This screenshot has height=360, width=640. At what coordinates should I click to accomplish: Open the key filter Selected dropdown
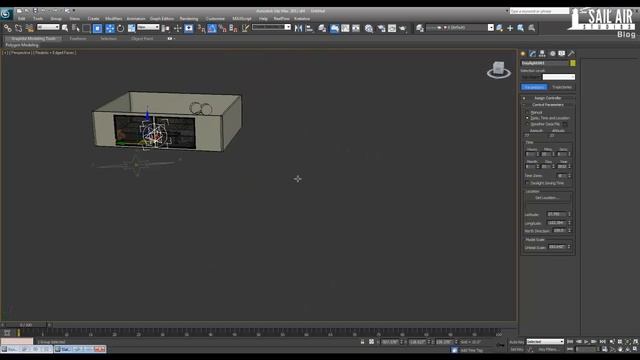(545, 342)
